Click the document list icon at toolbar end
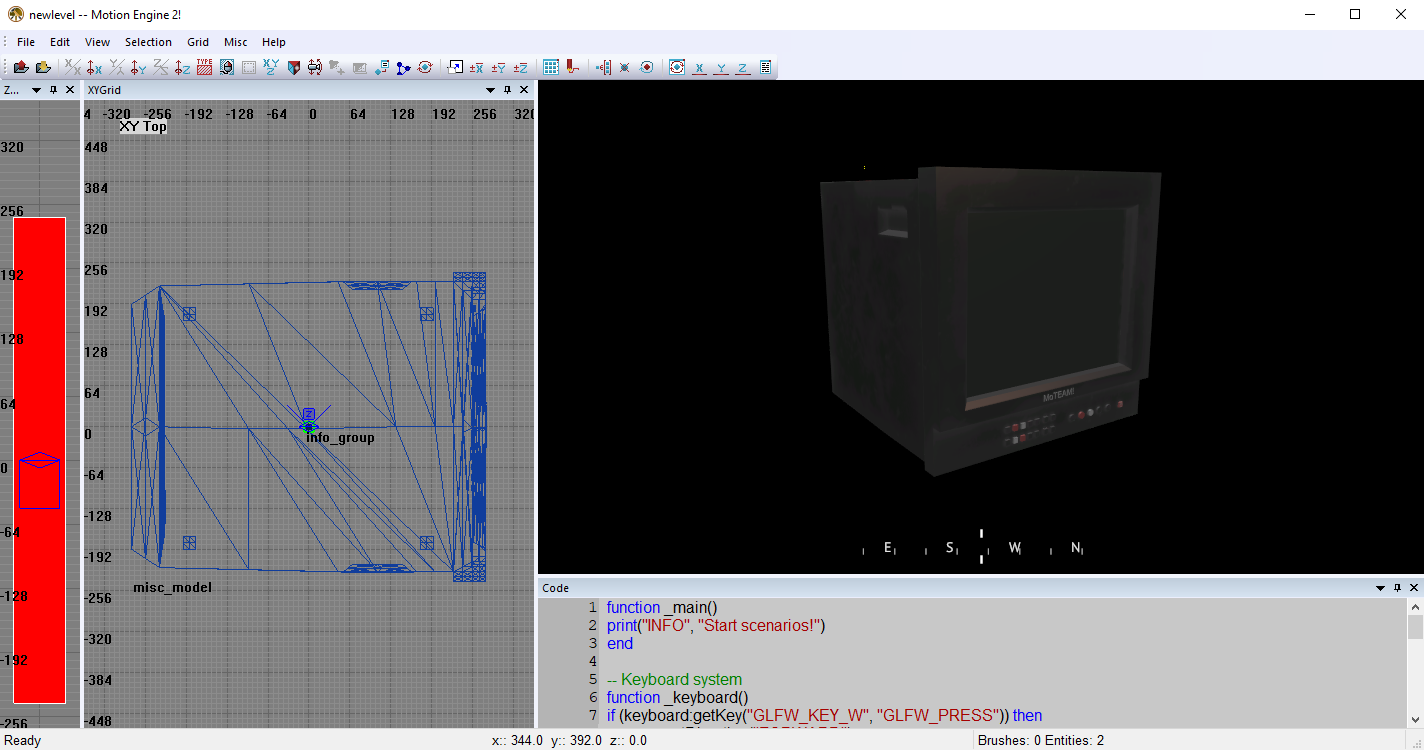1424x750 pixels. coord(765,67)
